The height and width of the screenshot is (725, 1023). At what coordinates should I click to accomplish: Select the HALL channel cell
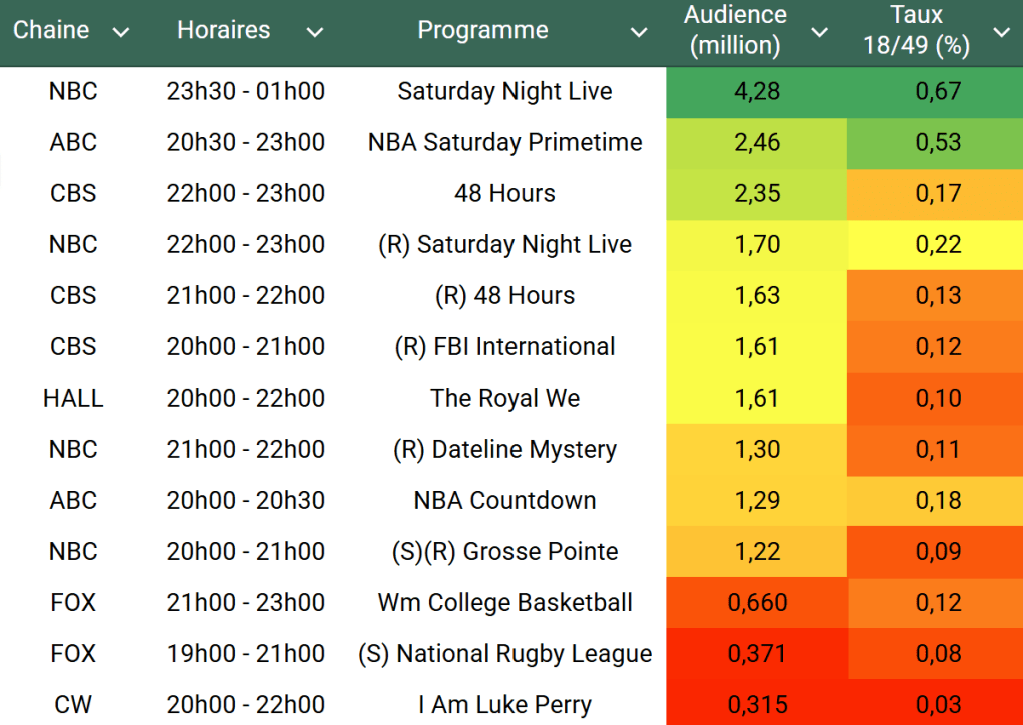pos(73,398)
